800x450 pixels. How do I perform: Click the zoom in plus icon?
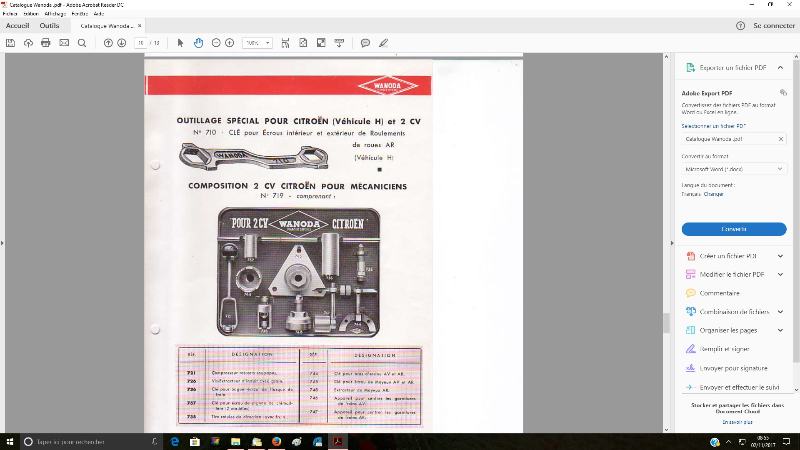click(x=229, y=43)
